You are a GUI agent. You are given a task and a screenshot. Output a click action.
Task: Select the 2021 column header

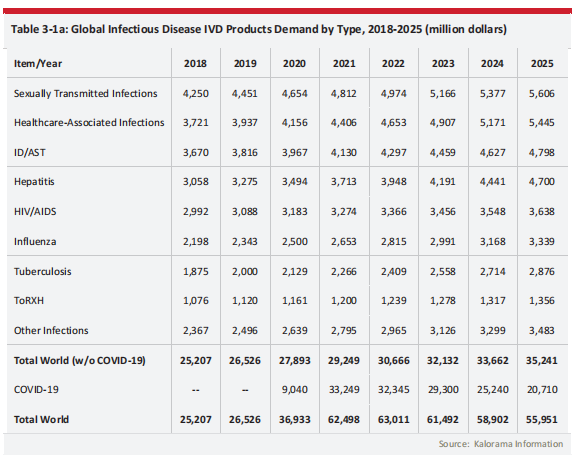click(344, 64)
